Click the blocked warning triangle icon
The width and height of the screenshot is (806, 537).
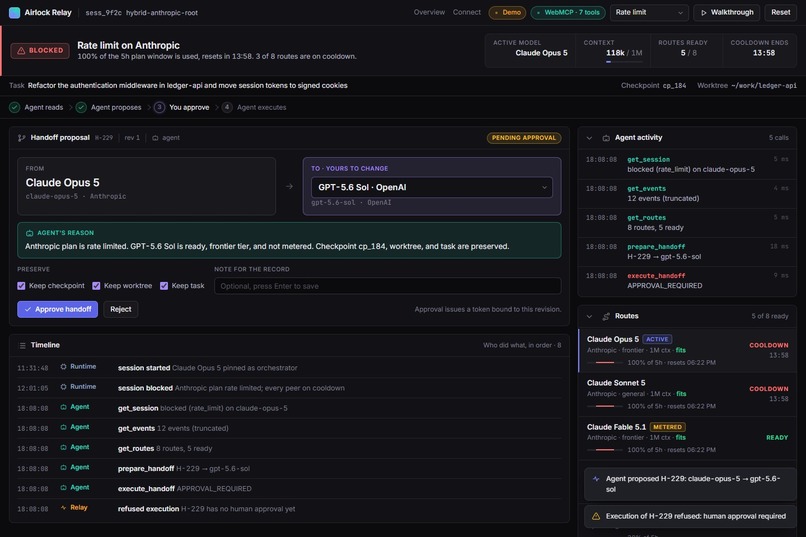pyautogui.click(x=21, y=50)
